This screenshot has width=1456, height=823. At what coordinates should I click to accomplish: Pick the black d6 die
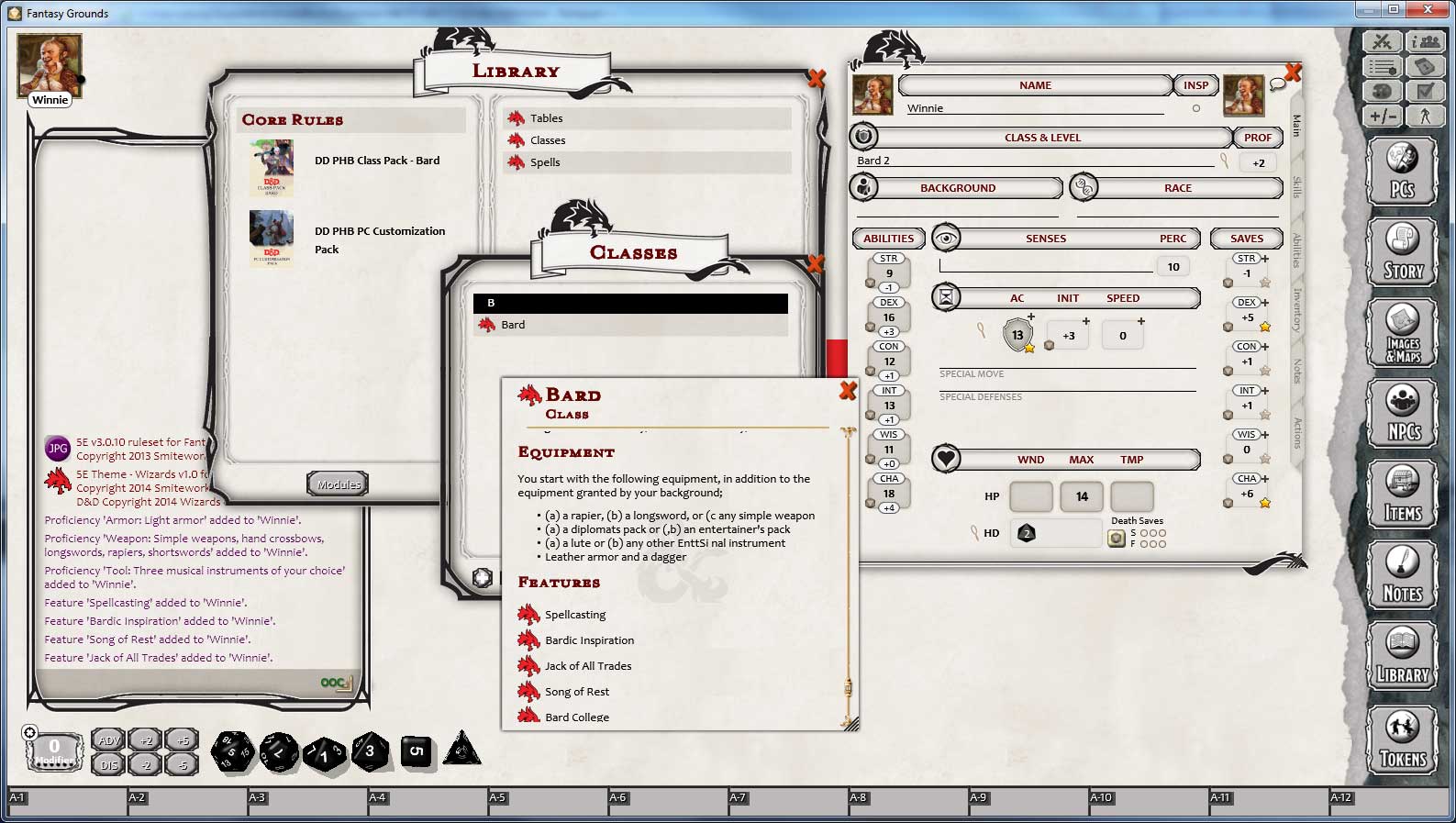pyautogui.click(x=416, y=751)
